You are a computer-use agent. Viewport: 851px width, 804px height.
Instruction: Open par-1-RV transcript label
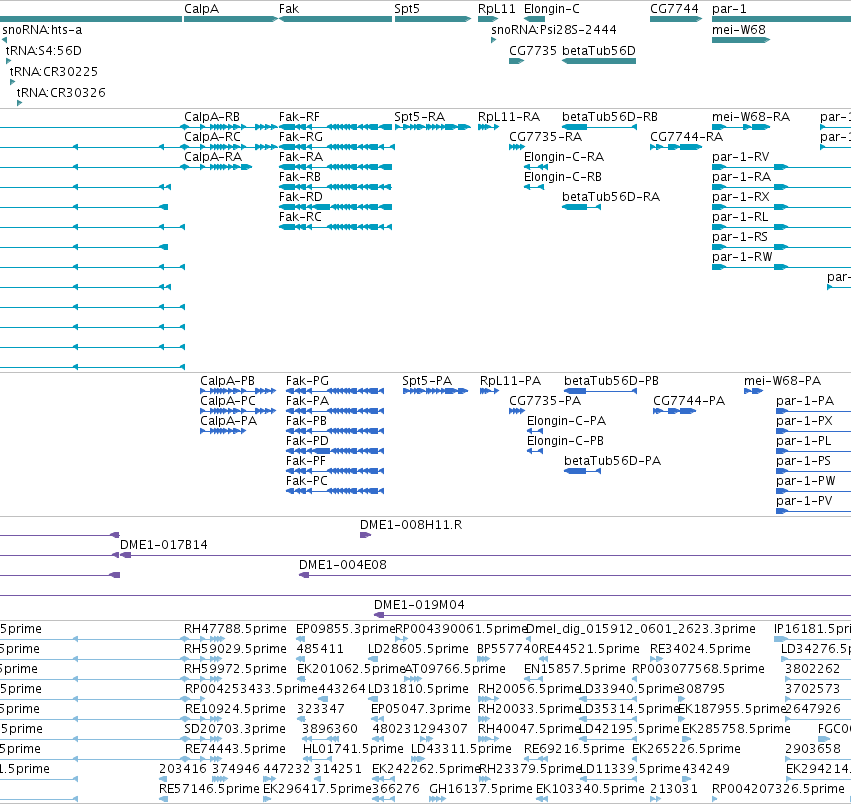[741, 157]
